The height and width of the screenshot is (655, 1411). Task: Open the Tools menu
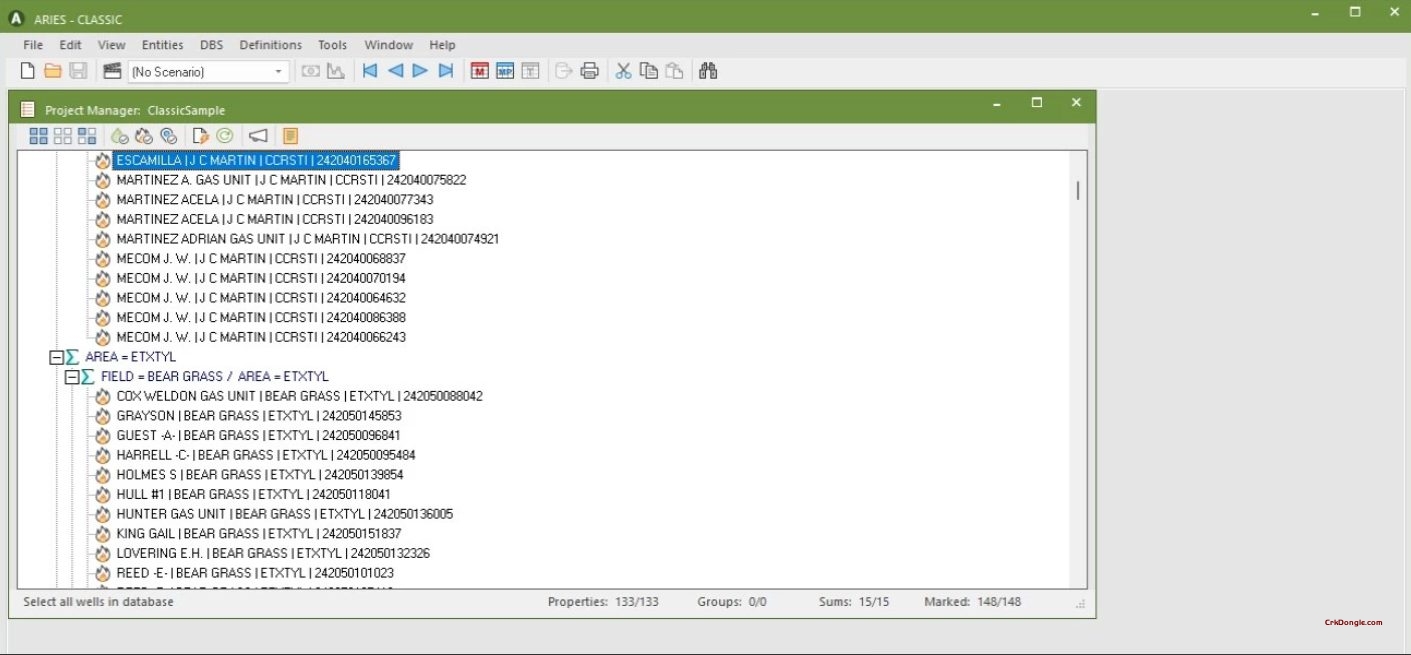point(332,45)
